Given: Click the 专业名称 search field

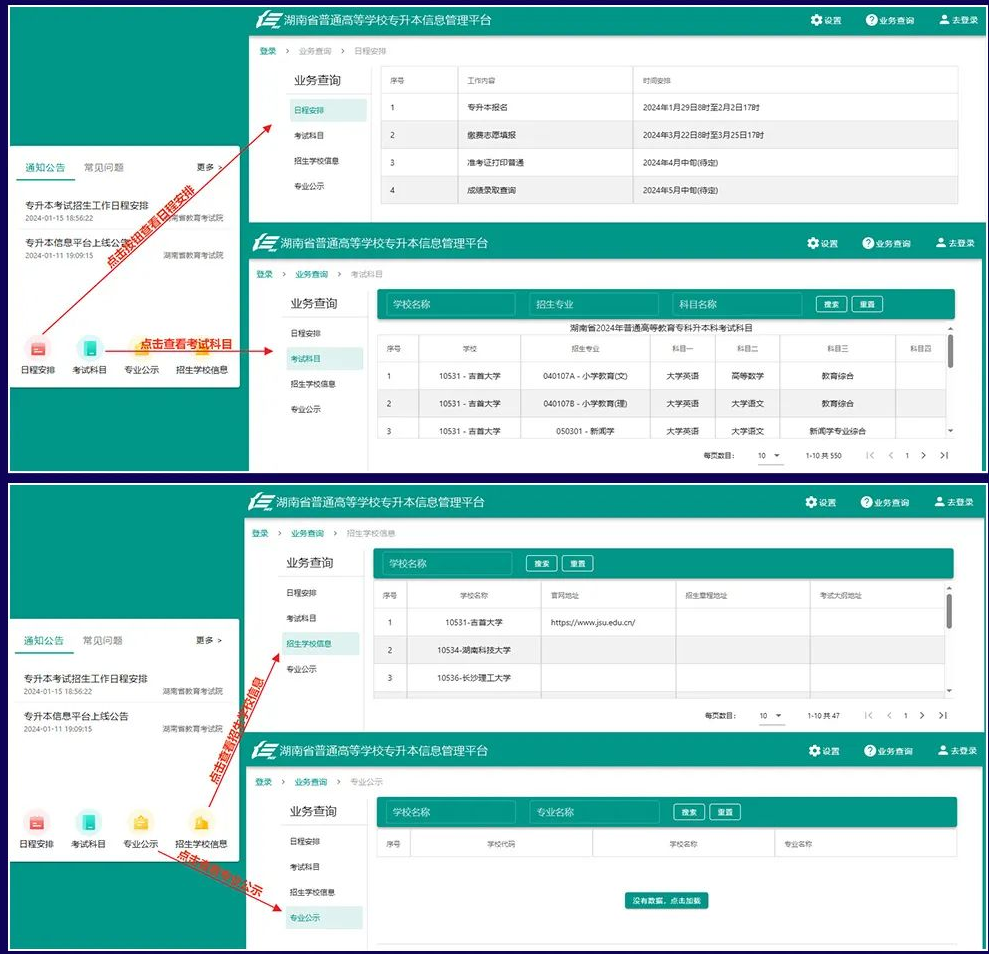Looking at the screenshot, I should pos(594,812).
